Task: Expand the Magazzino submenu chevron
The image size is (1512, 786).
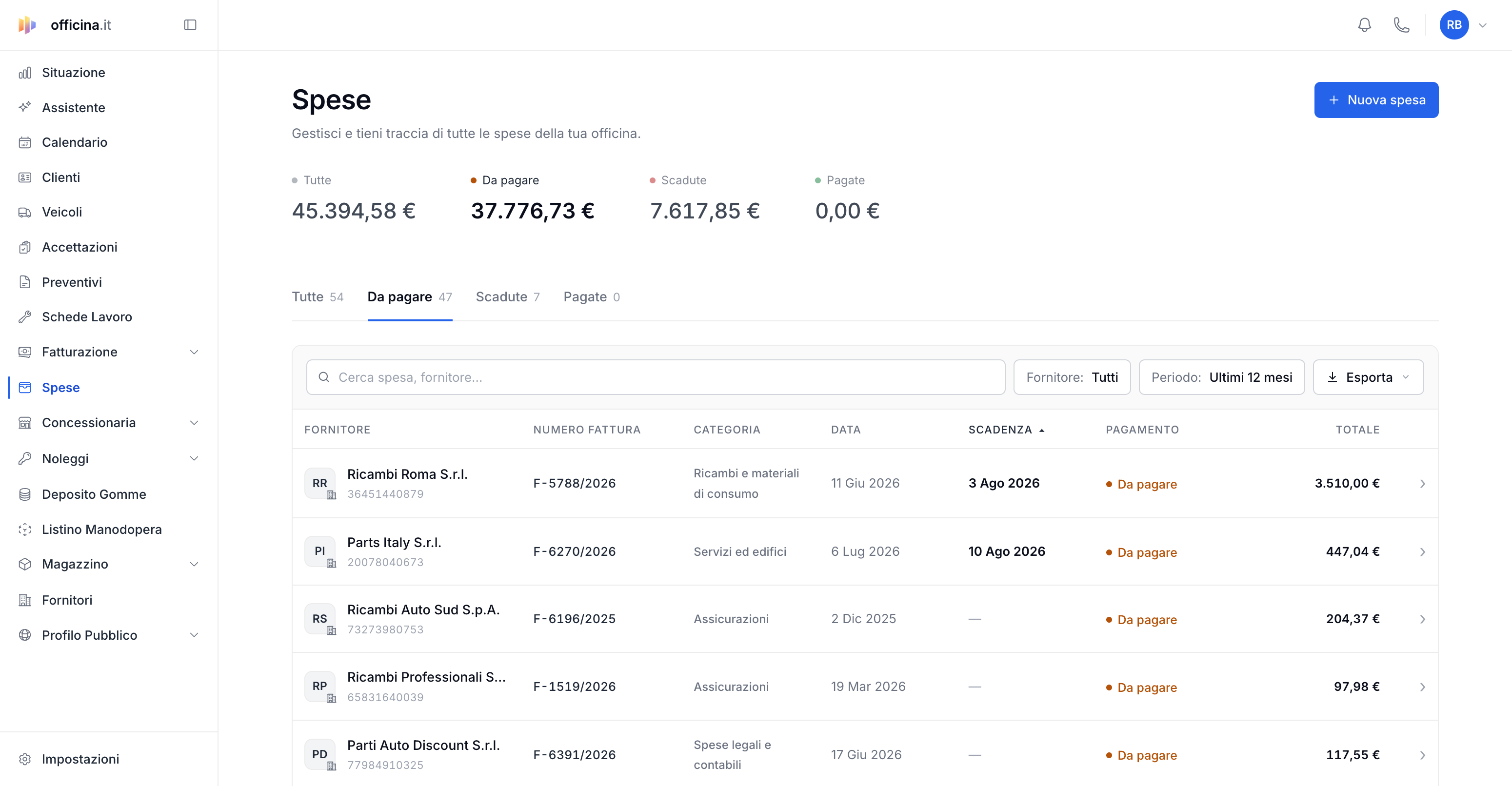Action: (x=194, y=564)
